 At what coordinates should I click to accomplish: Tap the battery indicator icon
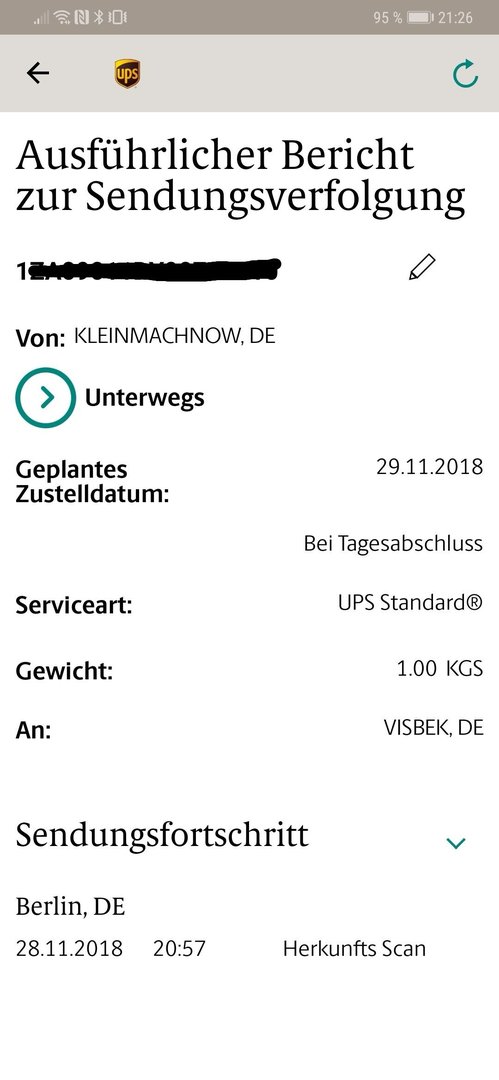(420, 17)
